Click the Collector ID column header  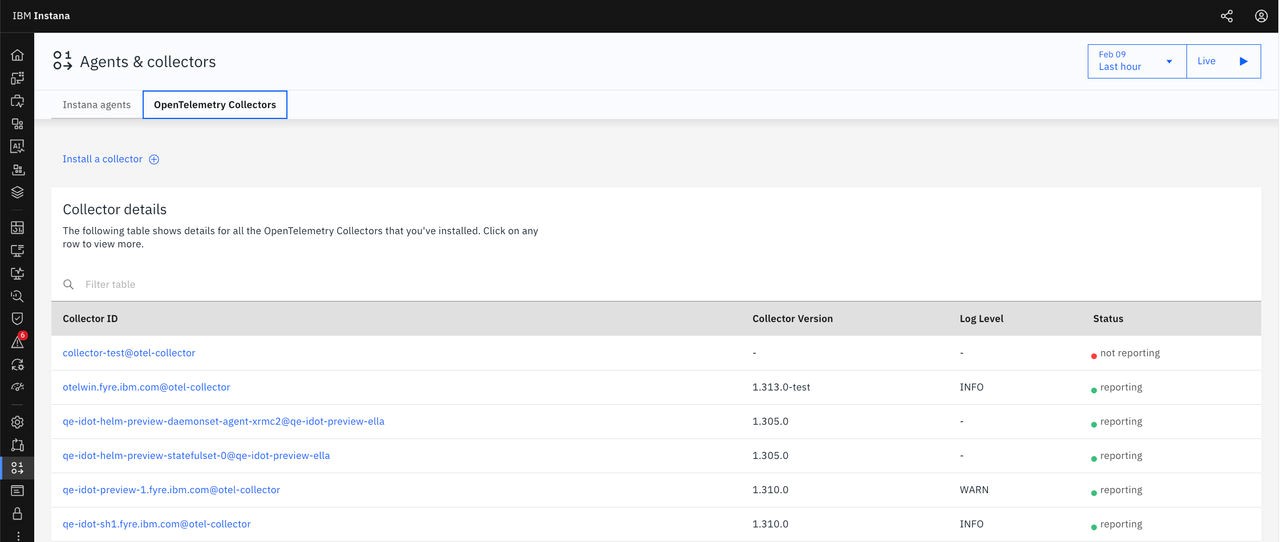tap(91, 319)
